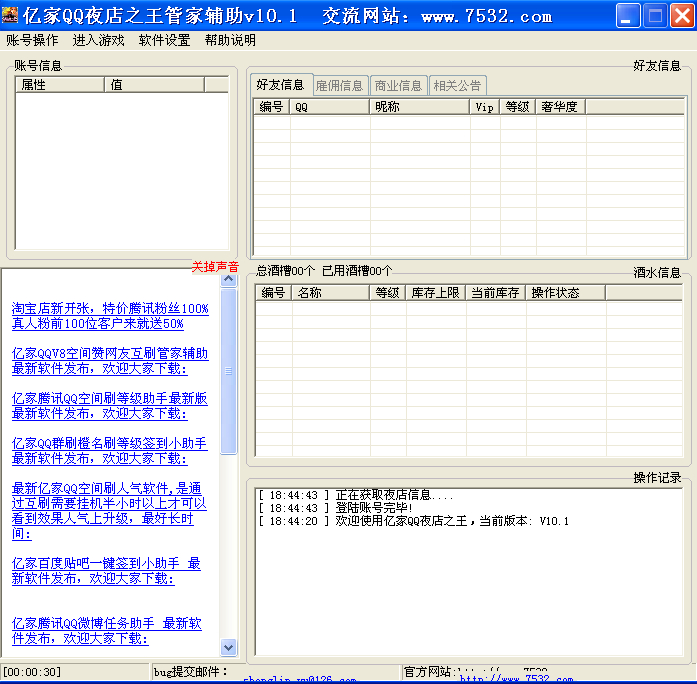This screenshot has width=697, height=684.
Task: Click the application icon in title bar
Action: pos(10,15)
